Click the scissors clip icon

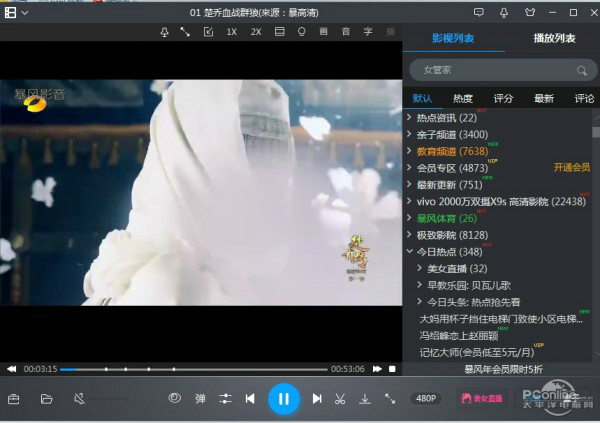click(340, 399)
